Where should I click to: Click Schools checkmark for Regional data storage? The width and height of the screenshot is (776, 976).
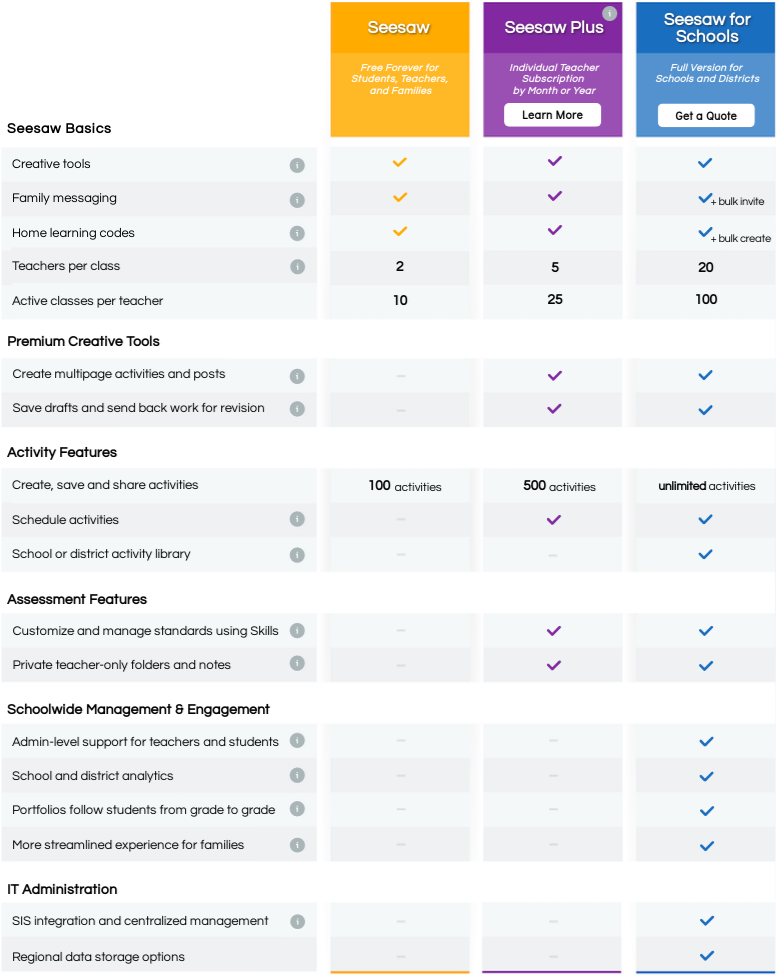tap(706, 956)
